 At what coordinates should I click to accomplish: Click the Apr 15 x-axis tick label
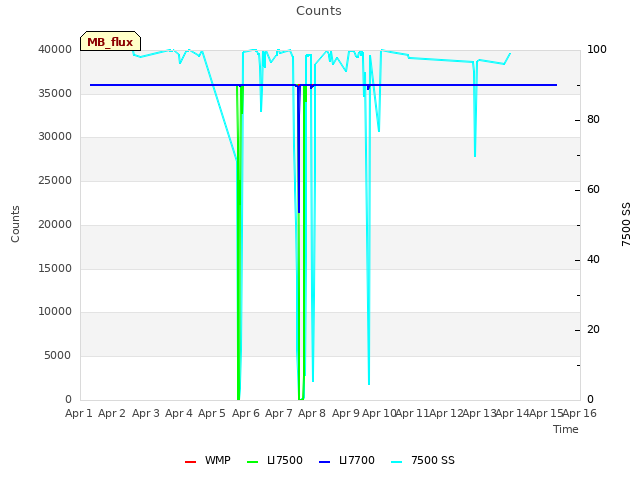546,413
